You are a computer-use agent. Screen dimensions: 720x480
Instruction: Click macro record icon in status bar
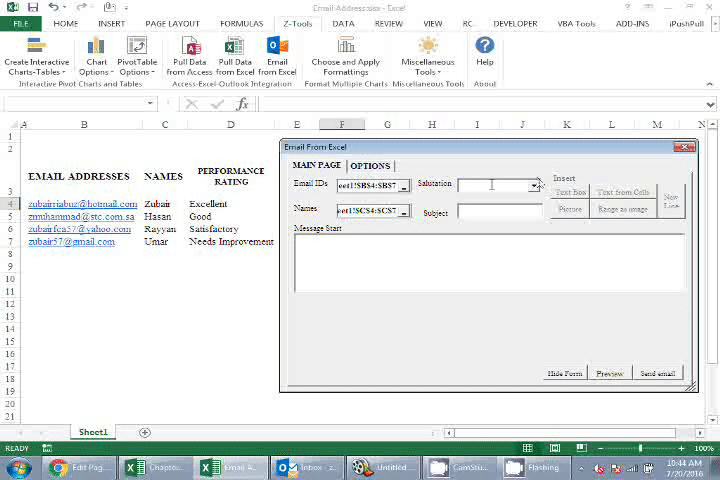point(47,448)
